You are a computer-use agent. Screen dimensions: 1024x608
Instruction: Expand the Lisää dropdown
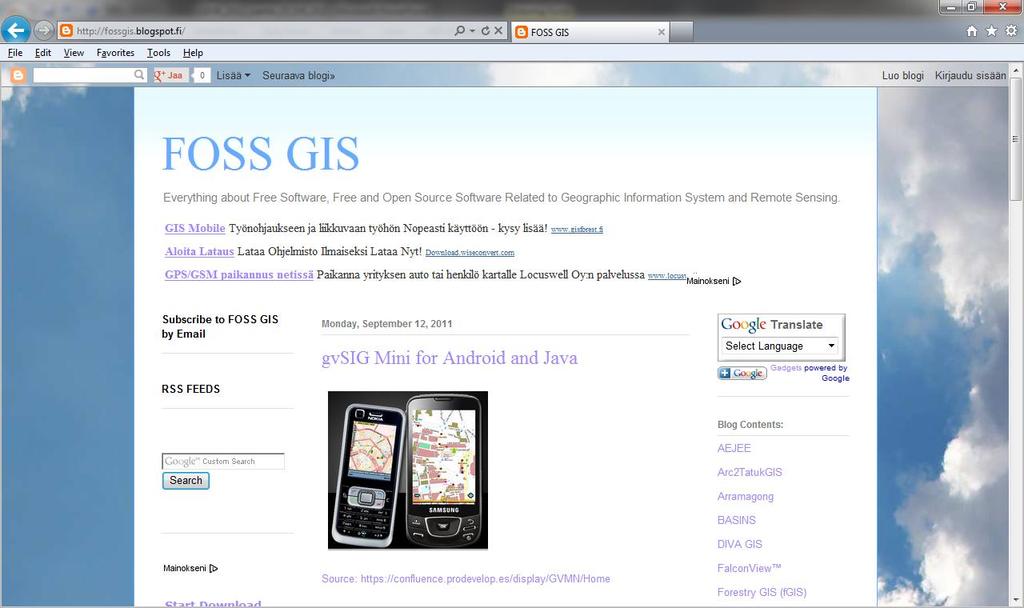click(233, 76)
